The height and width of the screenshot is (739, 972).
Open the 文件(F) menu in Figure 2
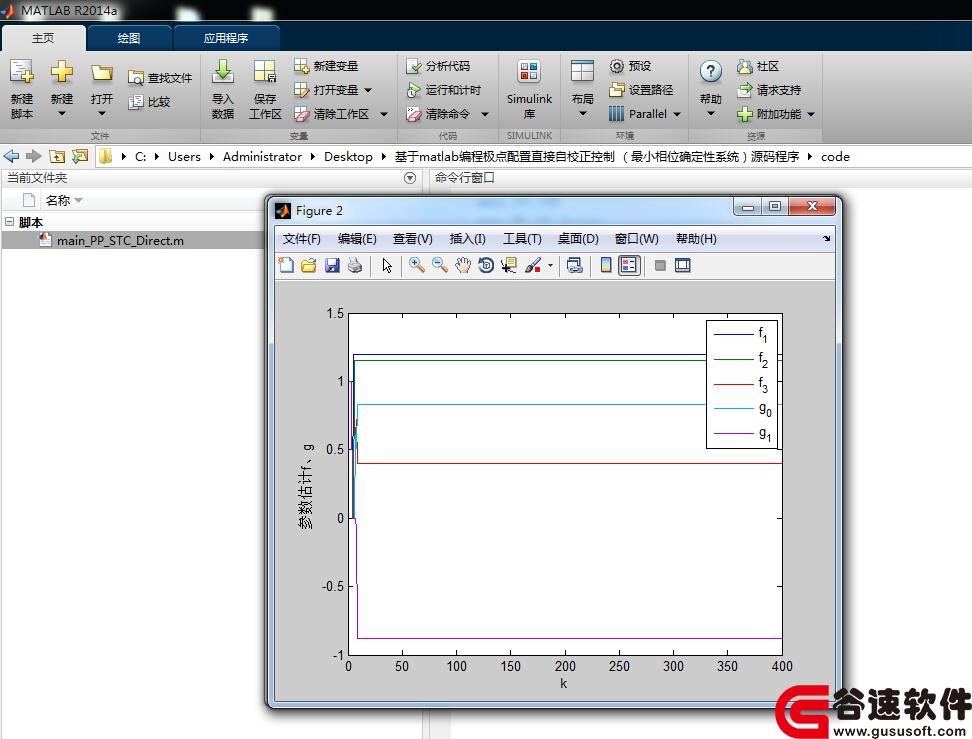pyautogui.click(x=302, y=239)
